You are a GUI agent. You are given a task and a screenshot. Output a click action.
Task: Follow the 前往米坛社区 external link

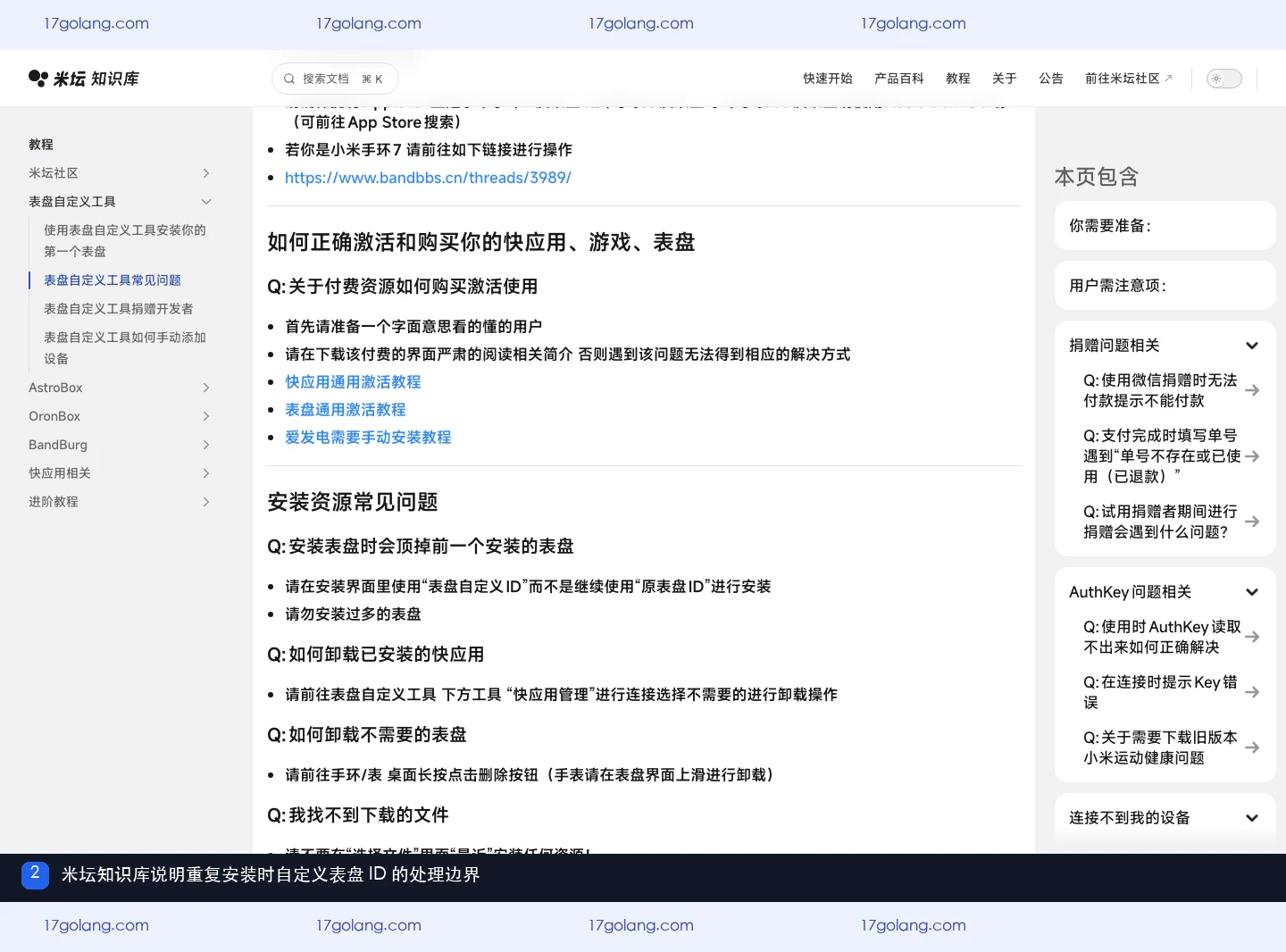pos(1129,79)
